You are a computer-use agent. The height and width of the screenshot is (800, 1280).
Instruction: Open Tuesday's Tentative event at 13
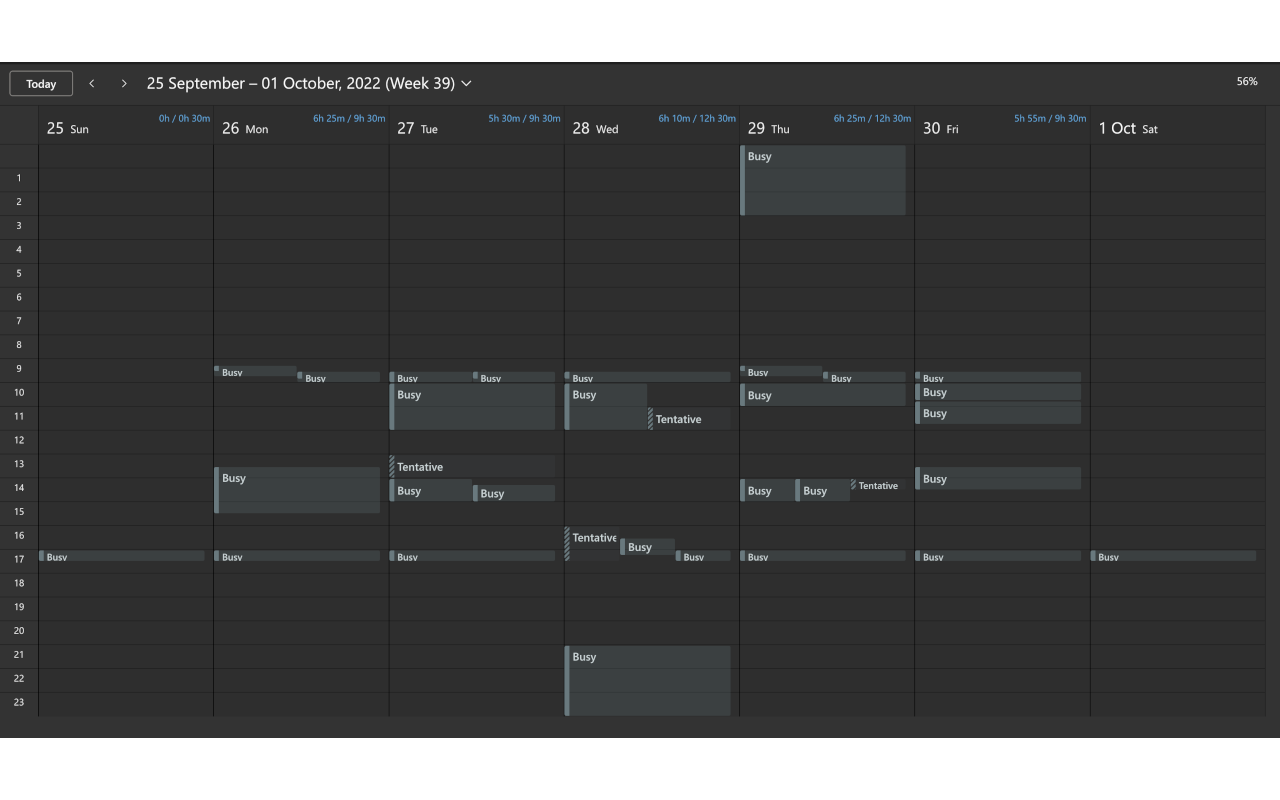point(472,467)
